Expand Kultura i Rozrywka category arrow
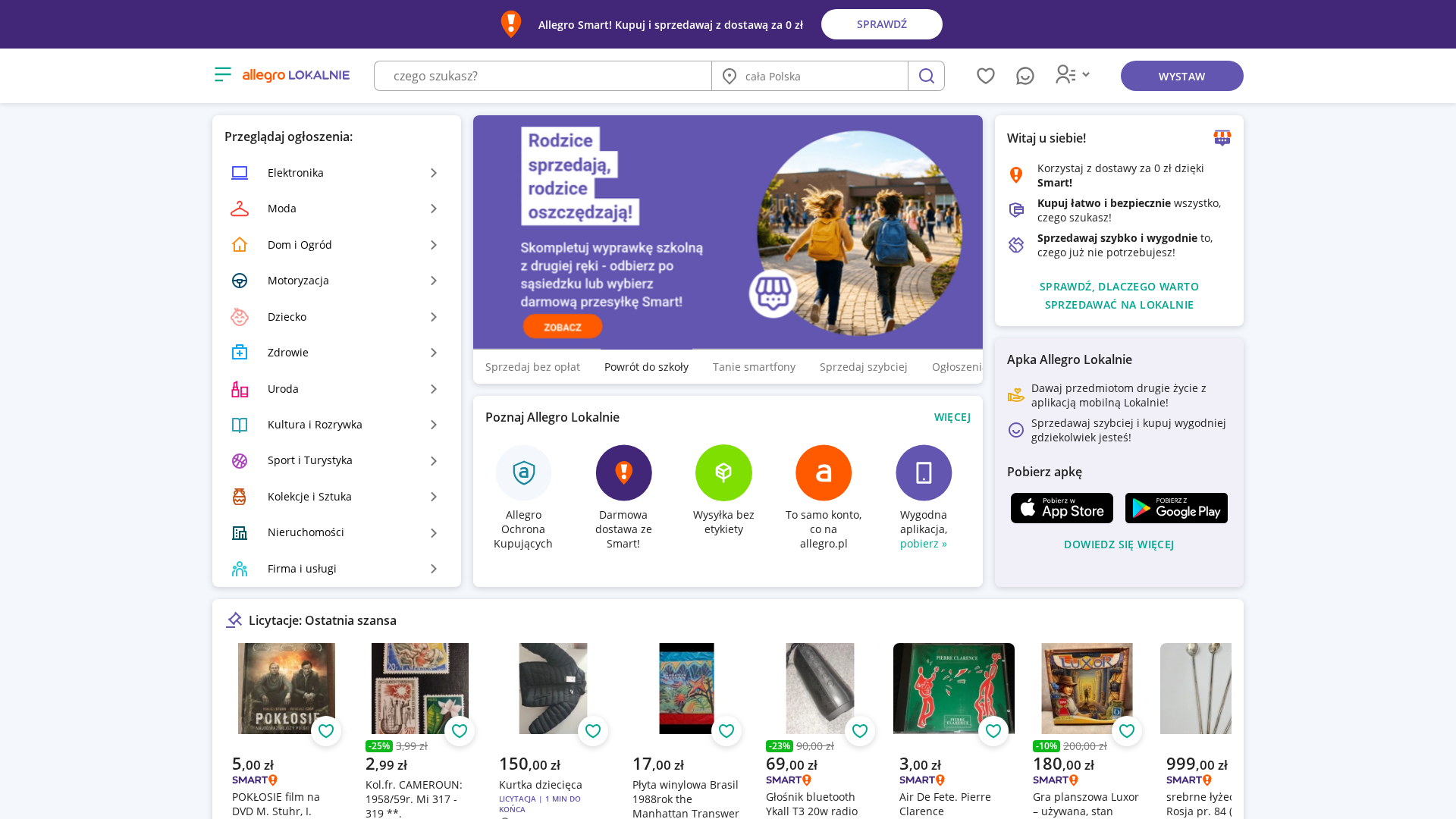This screenshot has height=819, width=1456. pyautogui.click(x=434, y=425)
